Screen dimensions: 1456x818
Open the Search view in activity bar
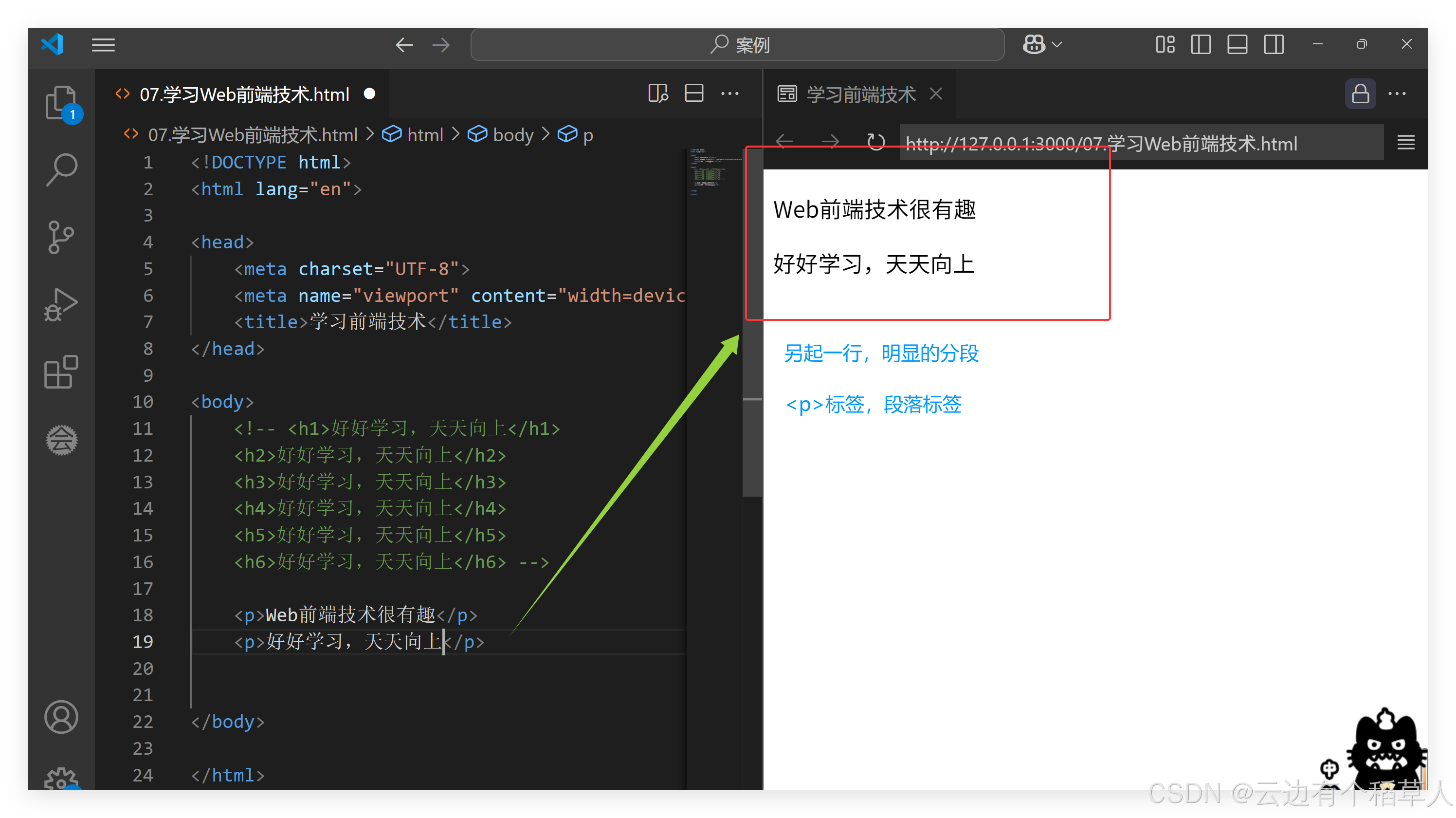click(x=61, y=169)
